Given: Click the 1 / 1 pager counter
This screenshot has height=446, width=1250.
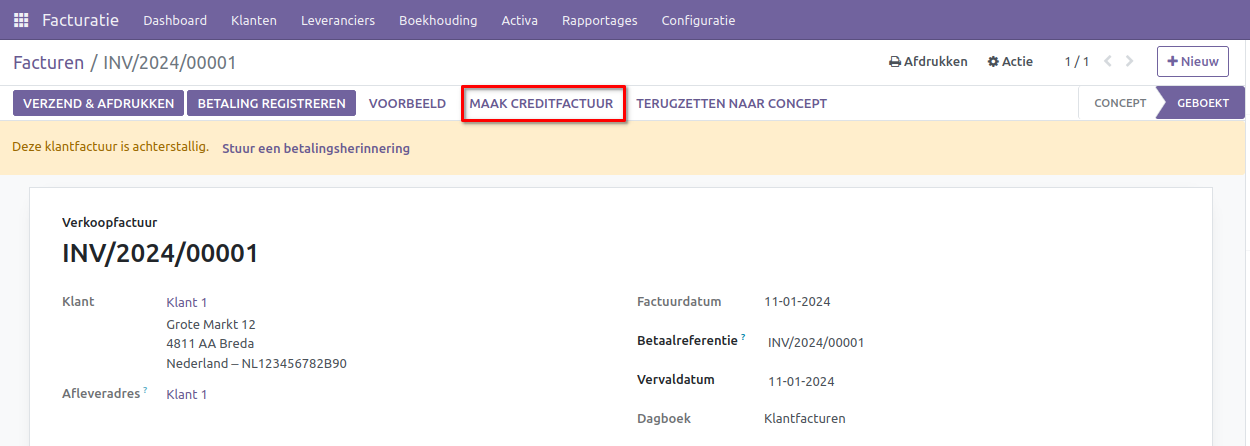Looking at the screenshot, I should pos(1077,62).
